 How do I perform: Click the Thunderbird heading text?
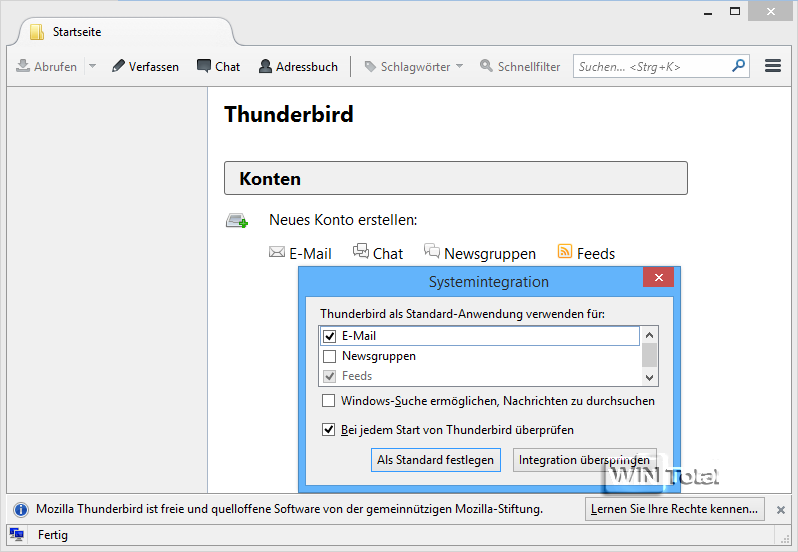[x=289, y=114]
